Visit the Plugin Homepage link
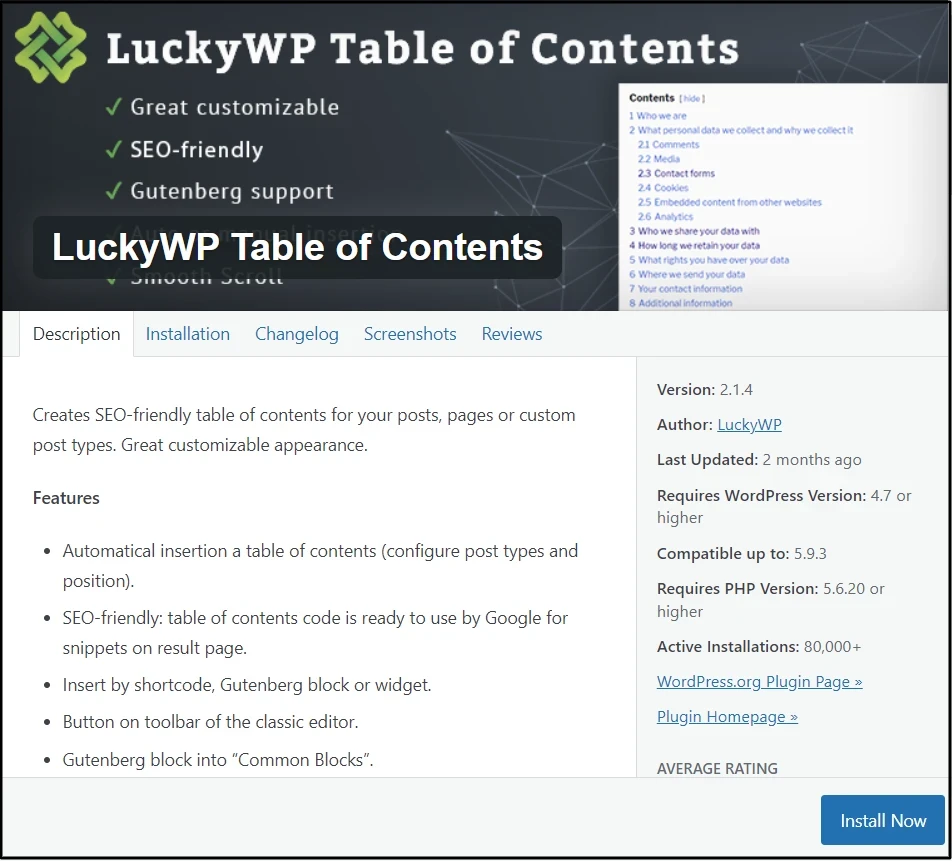This screenshot has width=952, height=861. pyautogui.click(x=727, y=716)
